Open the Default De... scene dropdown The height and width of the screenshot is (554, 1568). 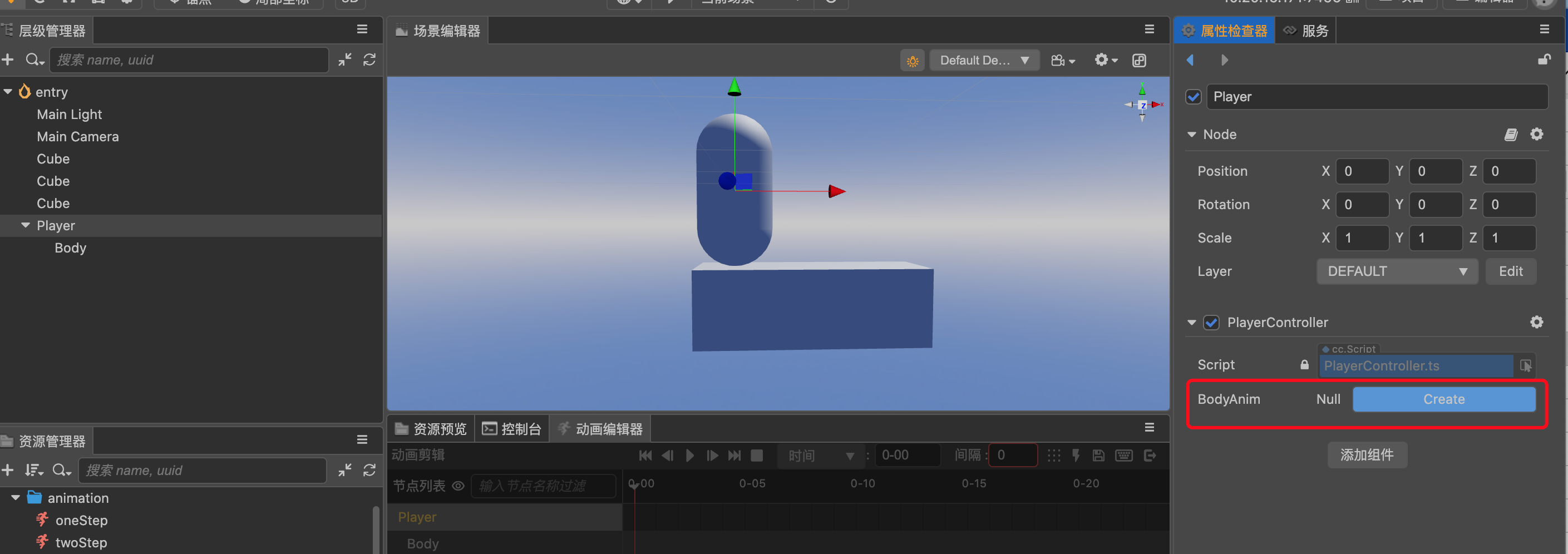[x=984, y=60]
